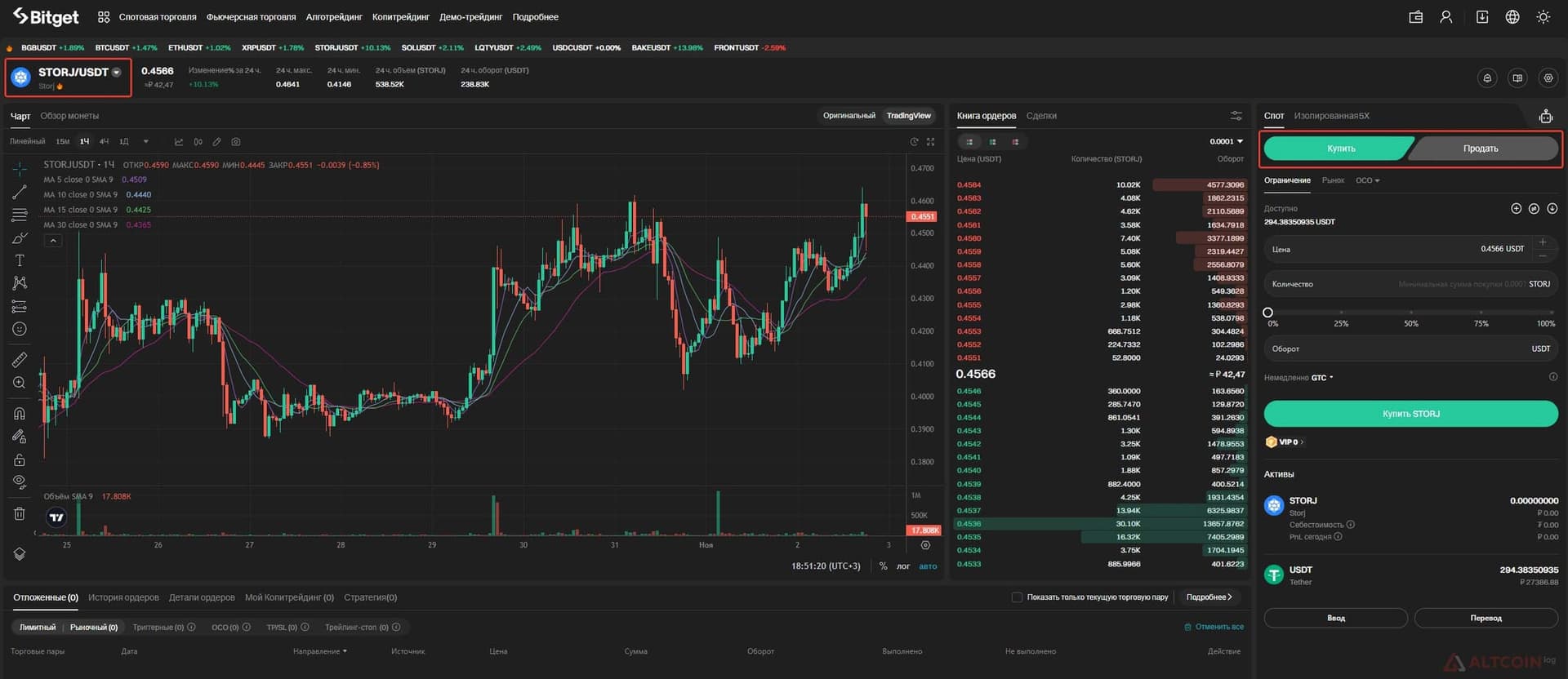Open the indicators icon in chart toolbar
Screen dimensions: 1568x679
click(179, 142)
